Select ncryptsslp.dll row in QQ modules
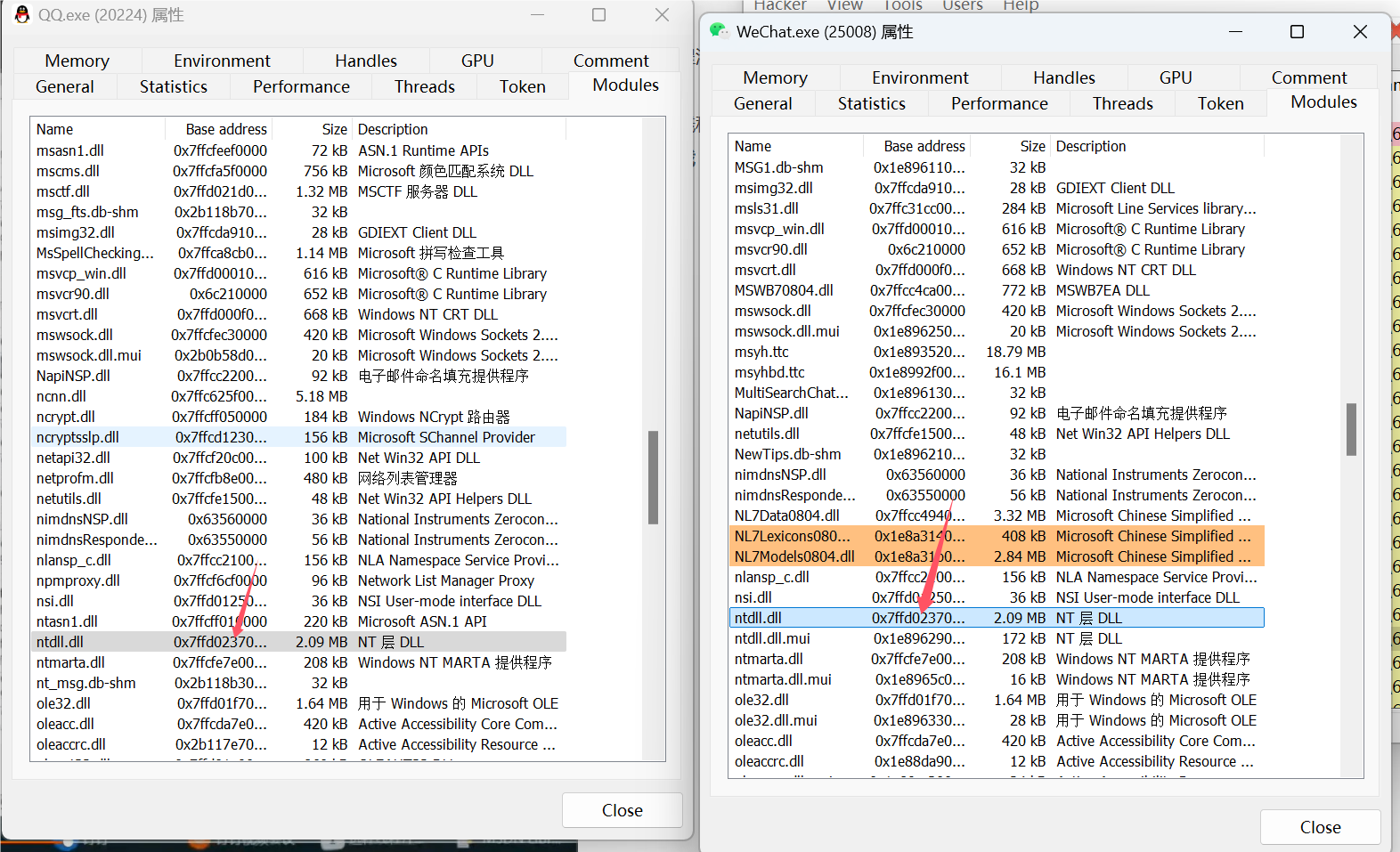 (298, 437)
